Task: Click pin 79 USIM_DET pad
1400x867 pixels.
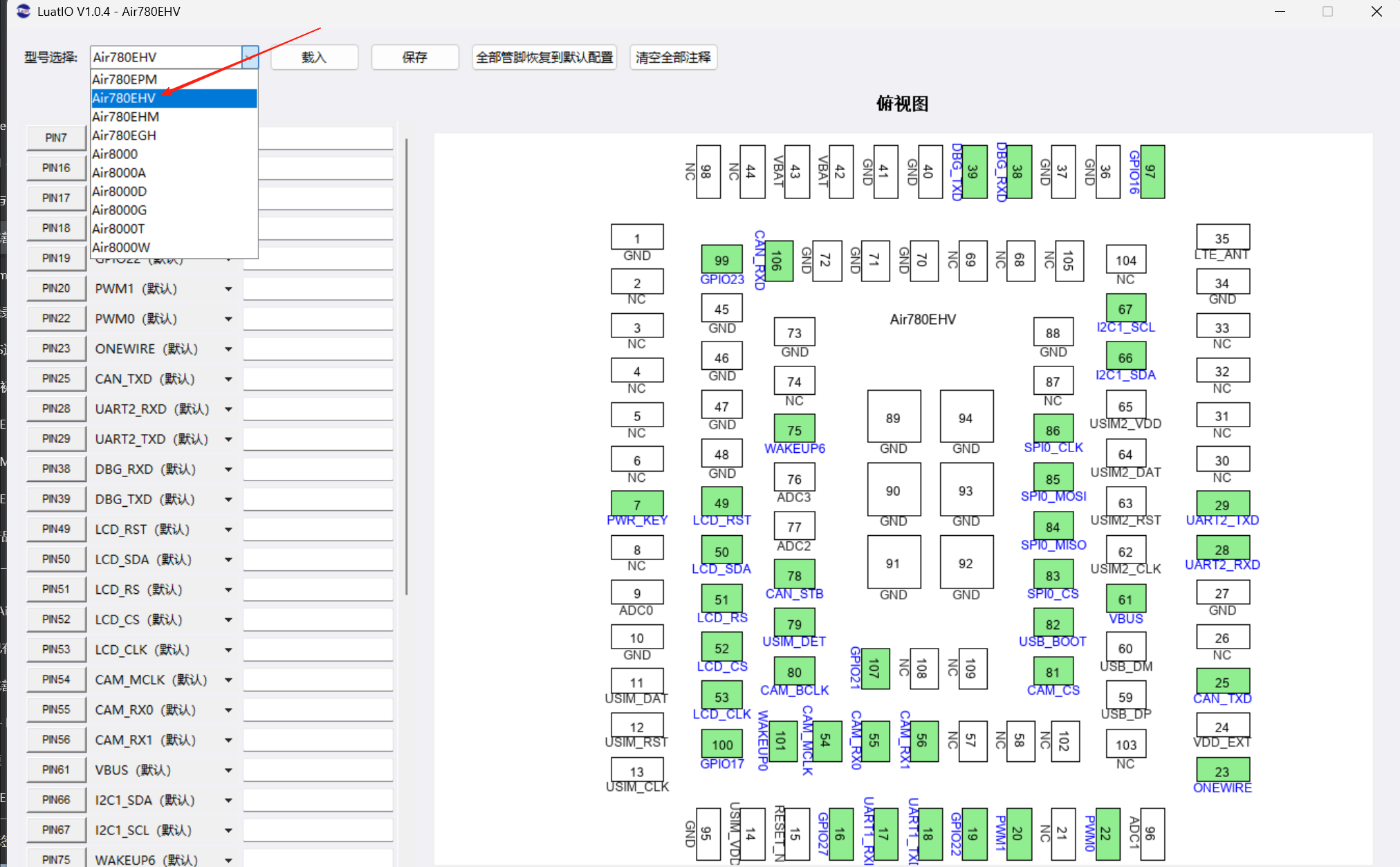Action: [x=794, y=623]
